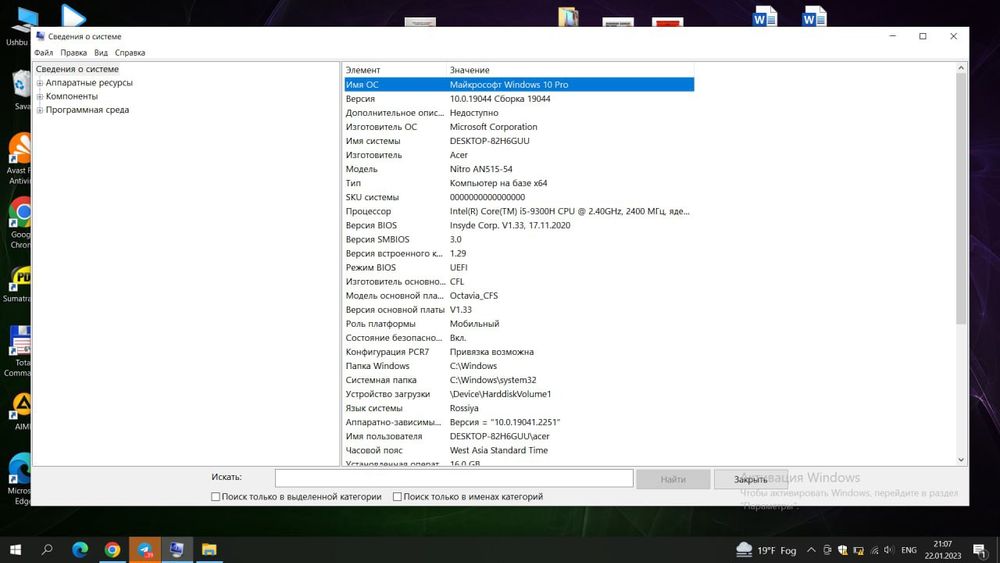Open first Word document on the desktop
The image size is (1000, 563).
click(x=765, y=16)
